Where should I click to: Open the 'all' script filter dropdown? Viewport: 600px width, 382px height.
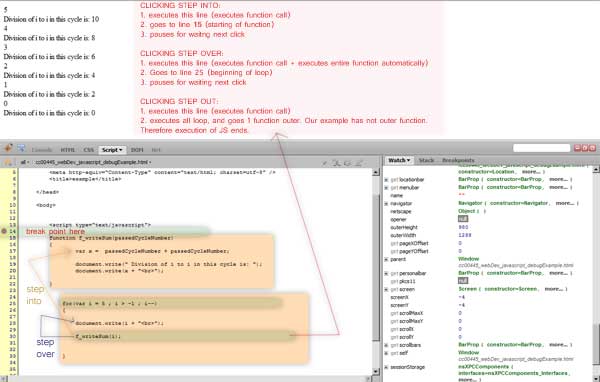click(24, 162)
